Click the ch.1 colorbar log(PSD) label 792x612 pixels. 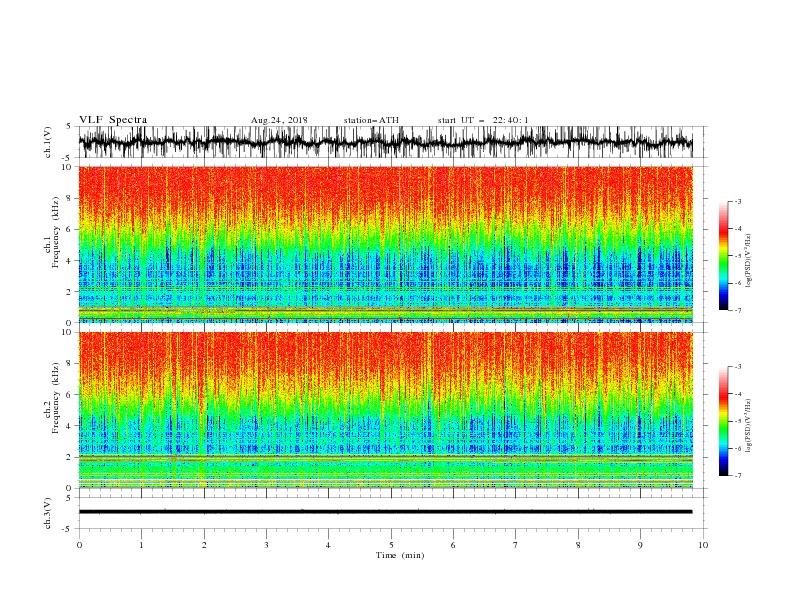(x=748, y=261)
